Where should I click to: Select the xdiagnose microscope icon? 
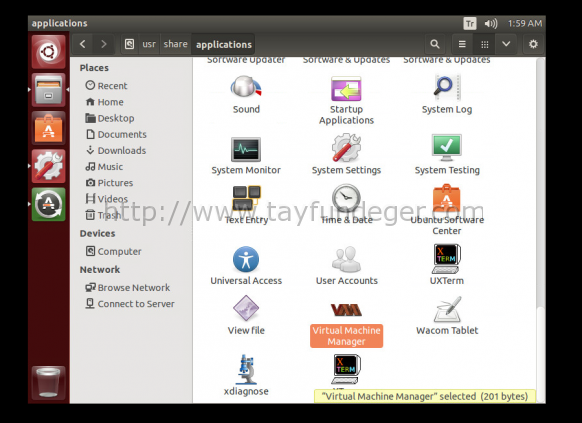coord(246,369)
